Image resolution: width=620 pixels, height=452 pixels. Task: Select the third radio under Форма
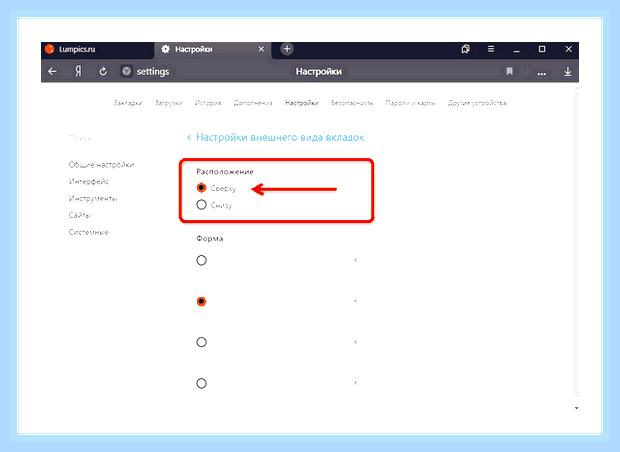click(x=201, y=342)
